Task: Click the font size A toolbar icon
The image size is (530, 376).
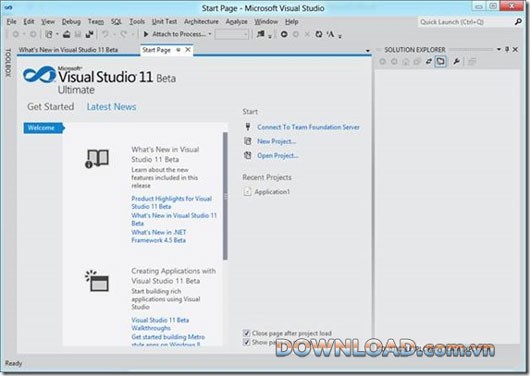Action: [331, 34]
